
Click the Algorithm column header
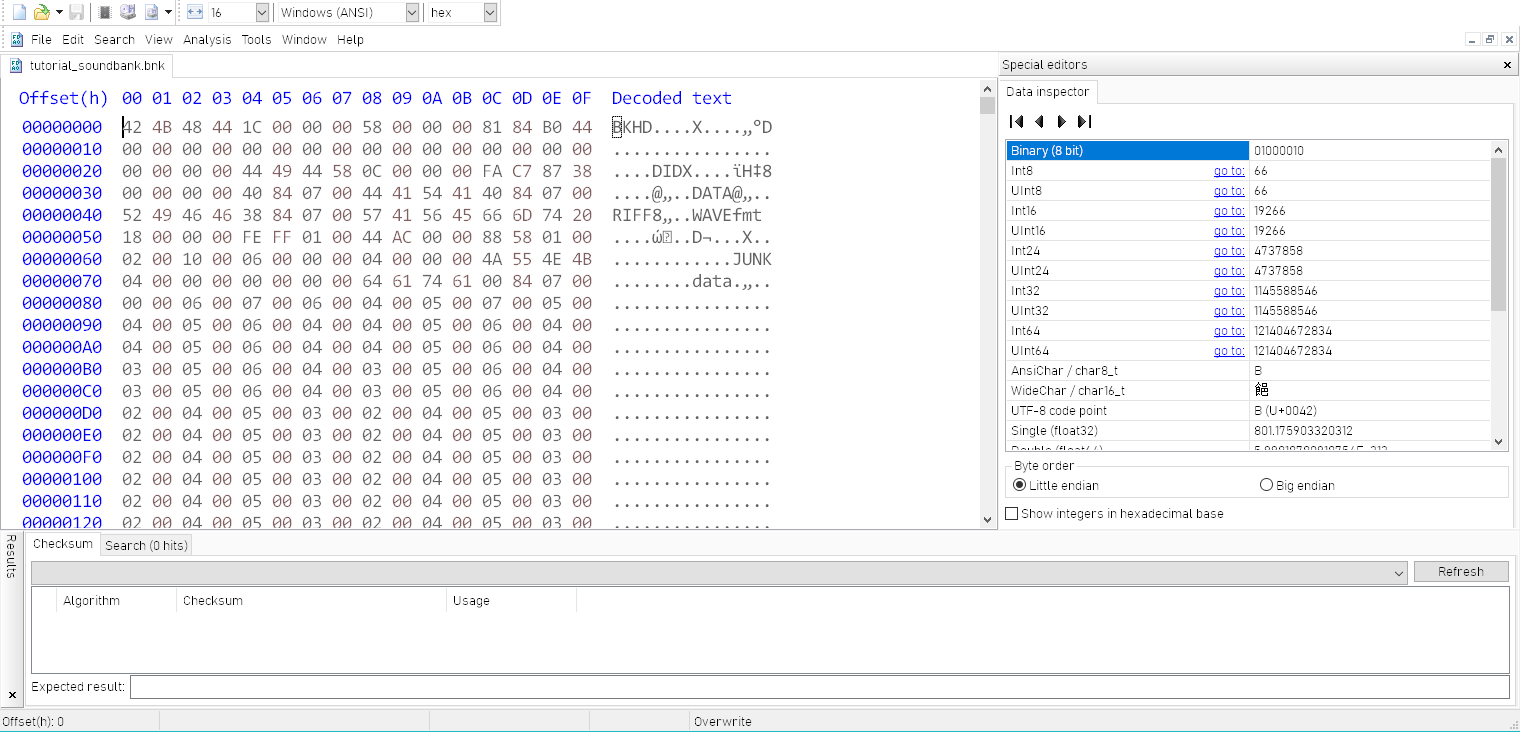point(117,601)
